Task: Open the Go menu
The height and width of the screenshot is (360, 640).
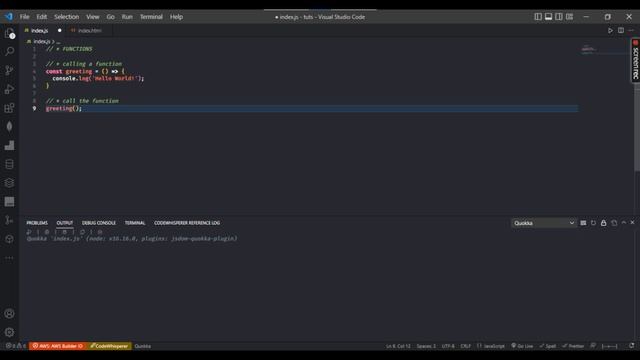Action: click(111, 17)
